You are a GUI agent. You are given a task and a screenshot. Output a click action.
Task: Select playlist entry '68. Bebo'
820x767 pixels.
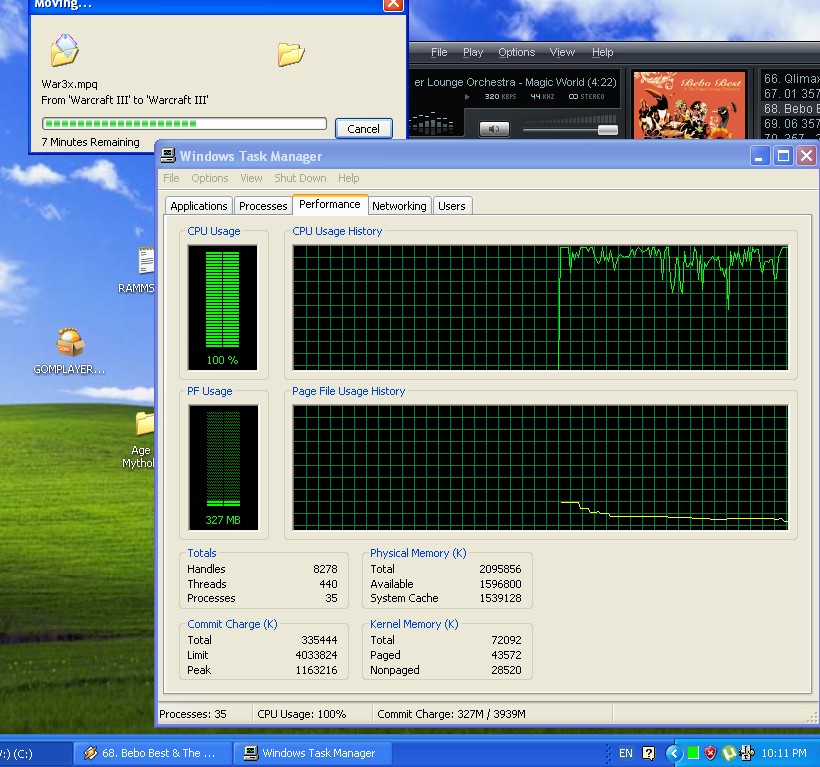point(791,109)
